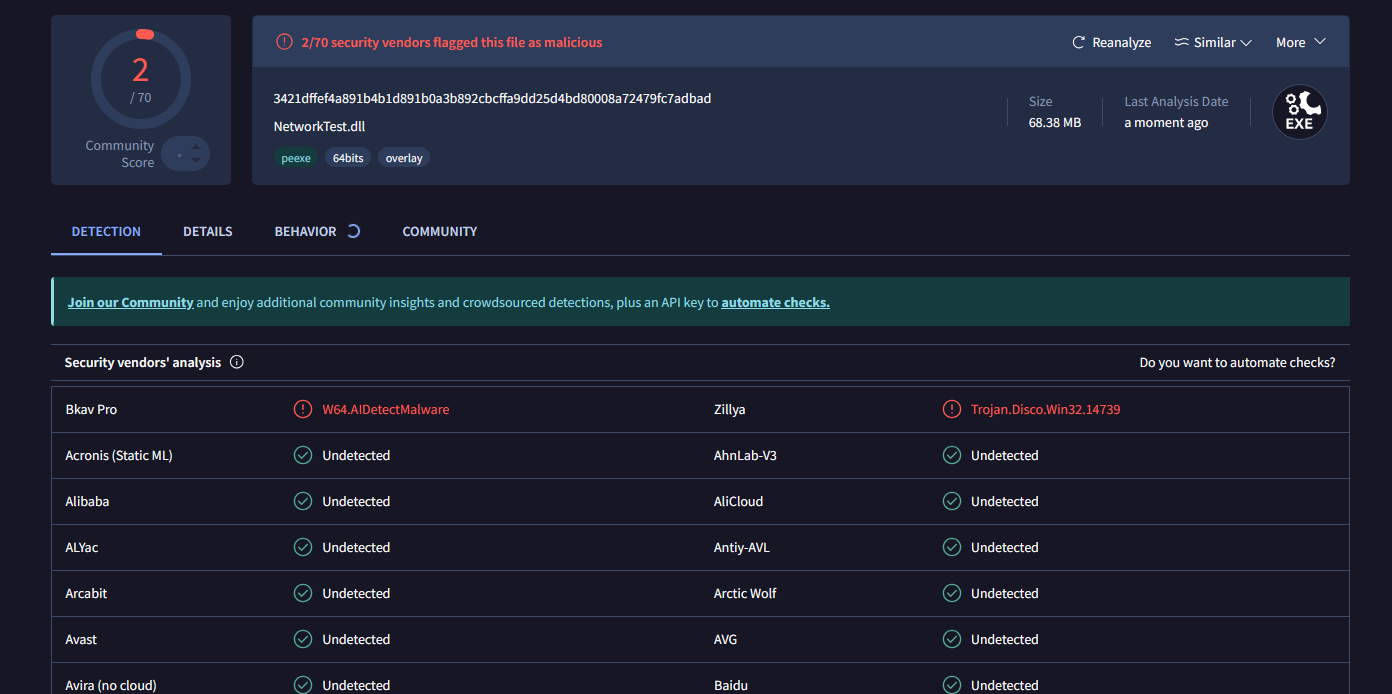Open the More dropdown menu

click(1300, 43)
